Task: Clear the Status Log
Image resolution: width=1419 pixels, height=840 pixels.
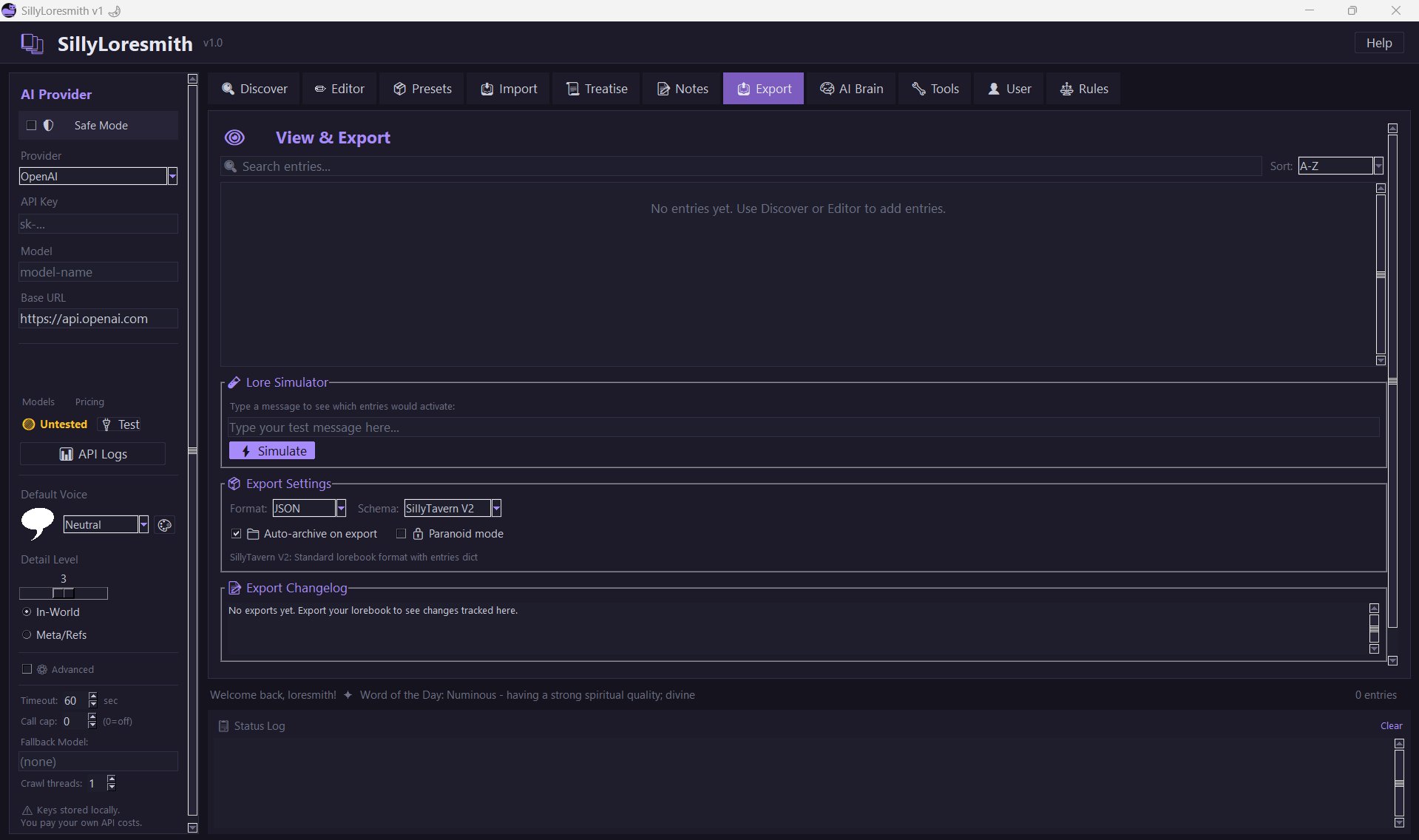Action: (x=1391, y=726)
